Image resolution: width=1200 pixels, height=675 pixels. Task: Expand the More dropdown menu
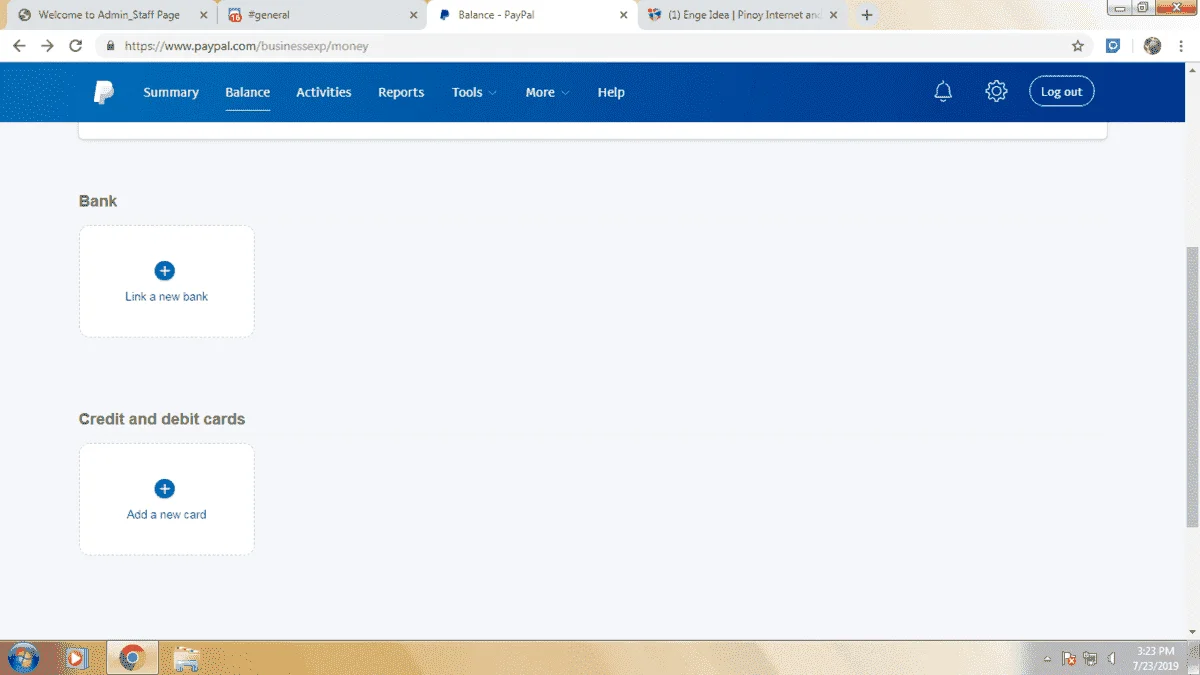point(547,92)
